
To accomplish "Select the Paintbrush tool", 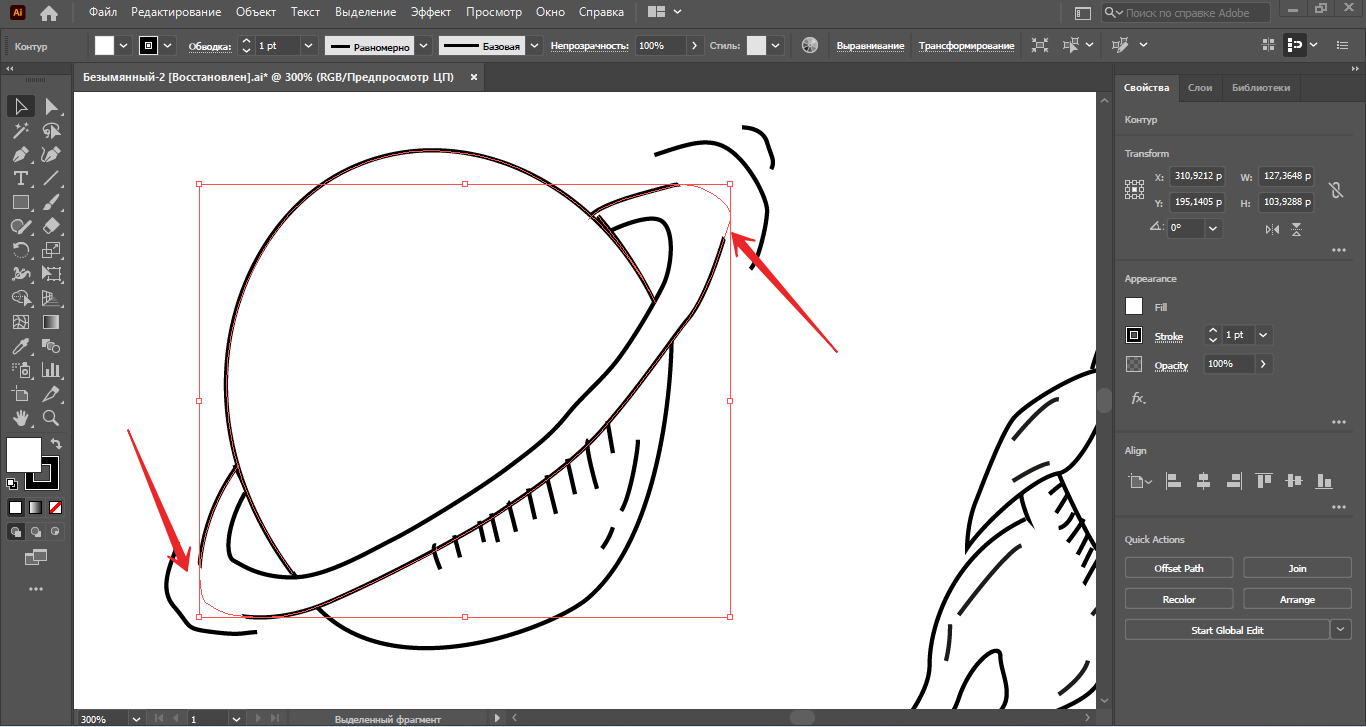I will tap(51, 202).
